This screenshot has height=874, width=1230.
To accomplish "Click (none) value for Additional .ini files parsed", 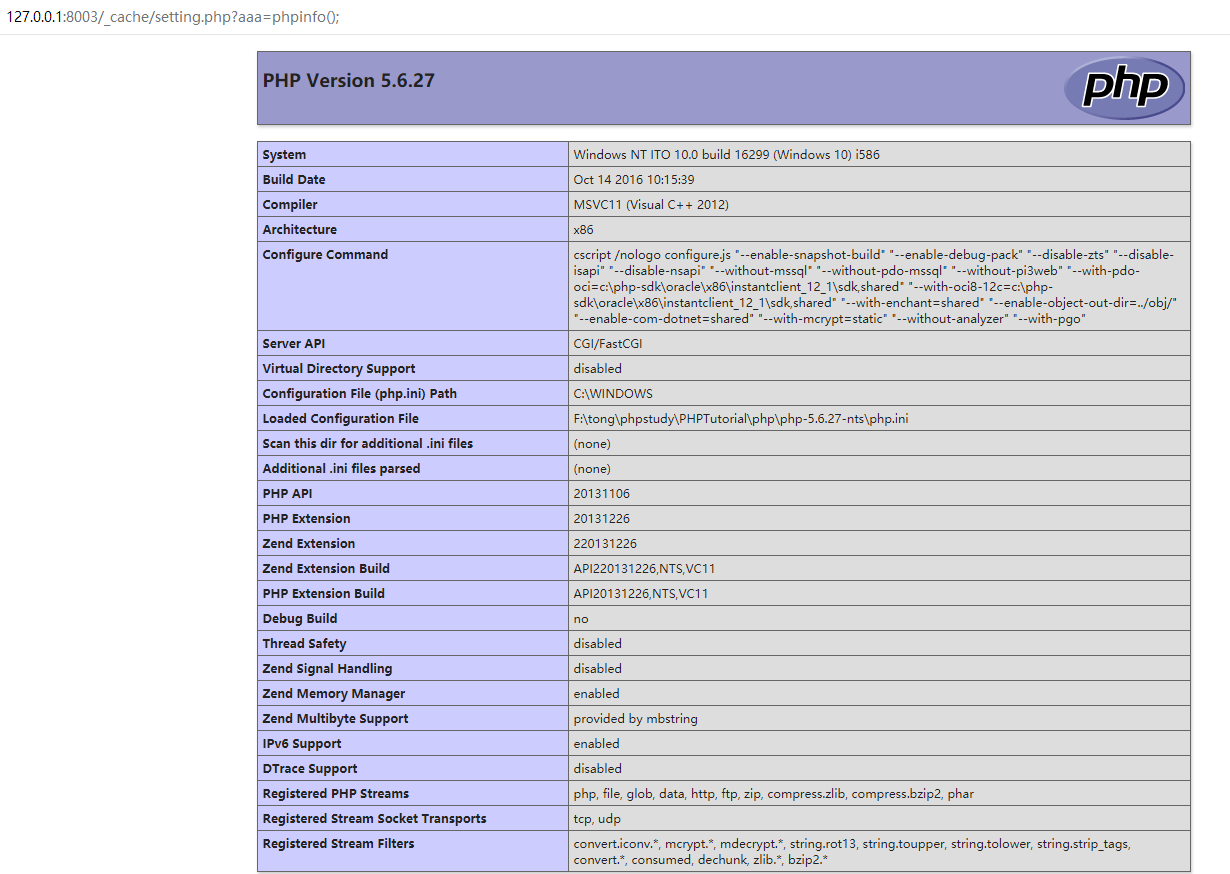I will click(x=592, y=469).
